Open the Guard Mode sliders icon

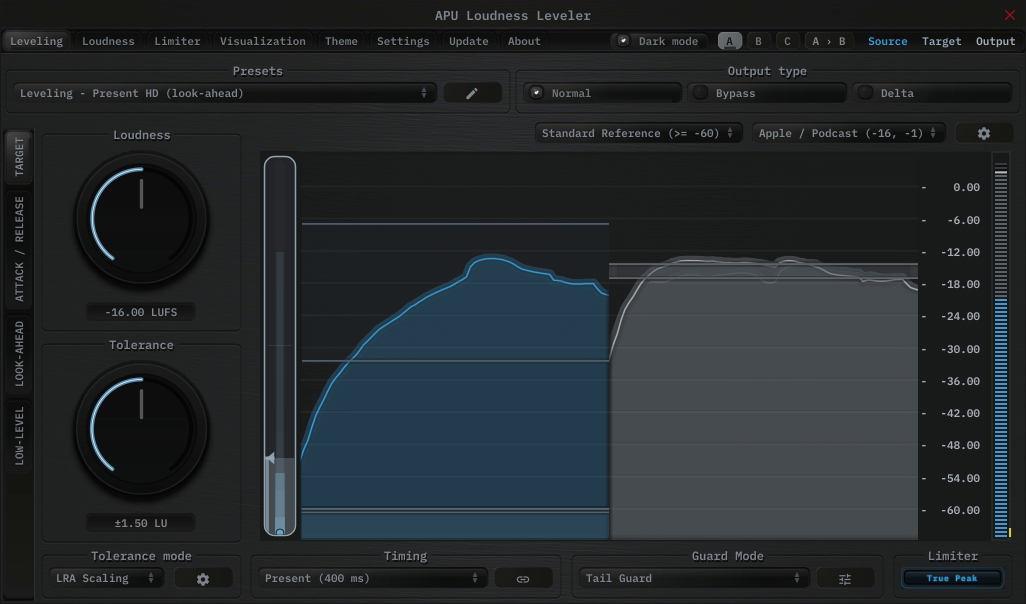tap(845, 578)
